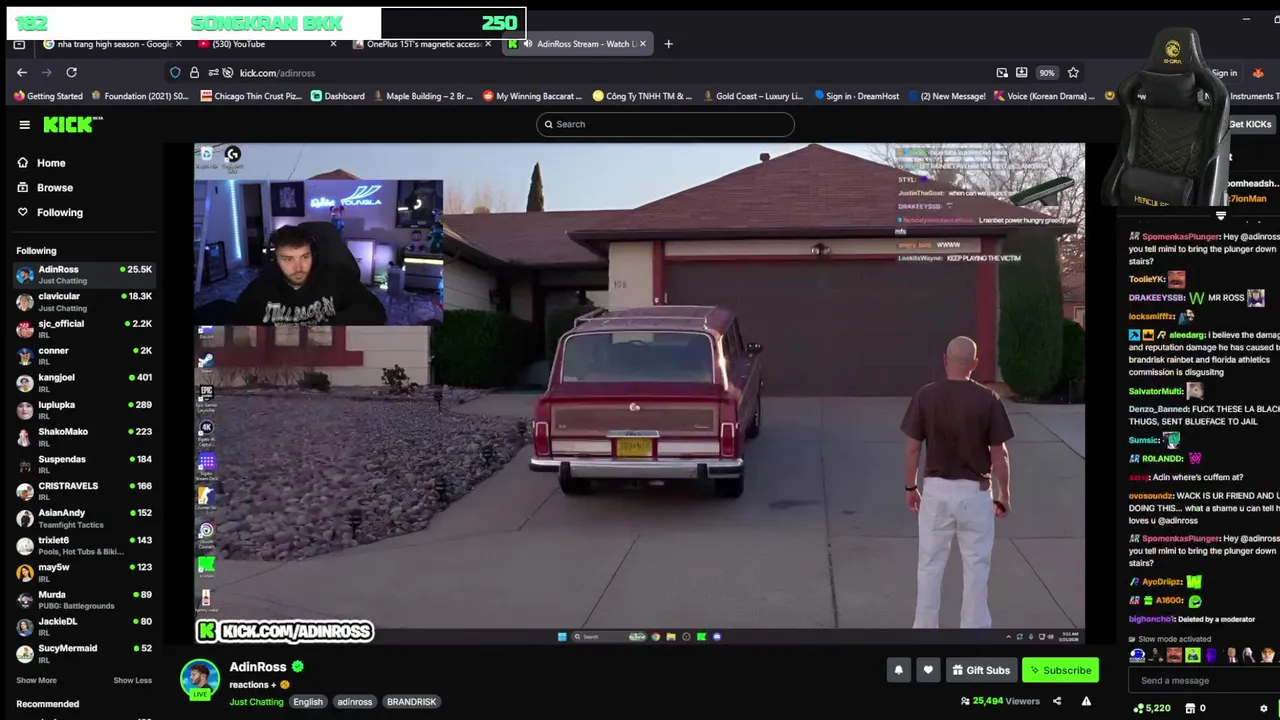Image resolution: width=1280 pixels, height=720 pixels.
Task: Click the Gift Subs button
Action: click(980, 670)
